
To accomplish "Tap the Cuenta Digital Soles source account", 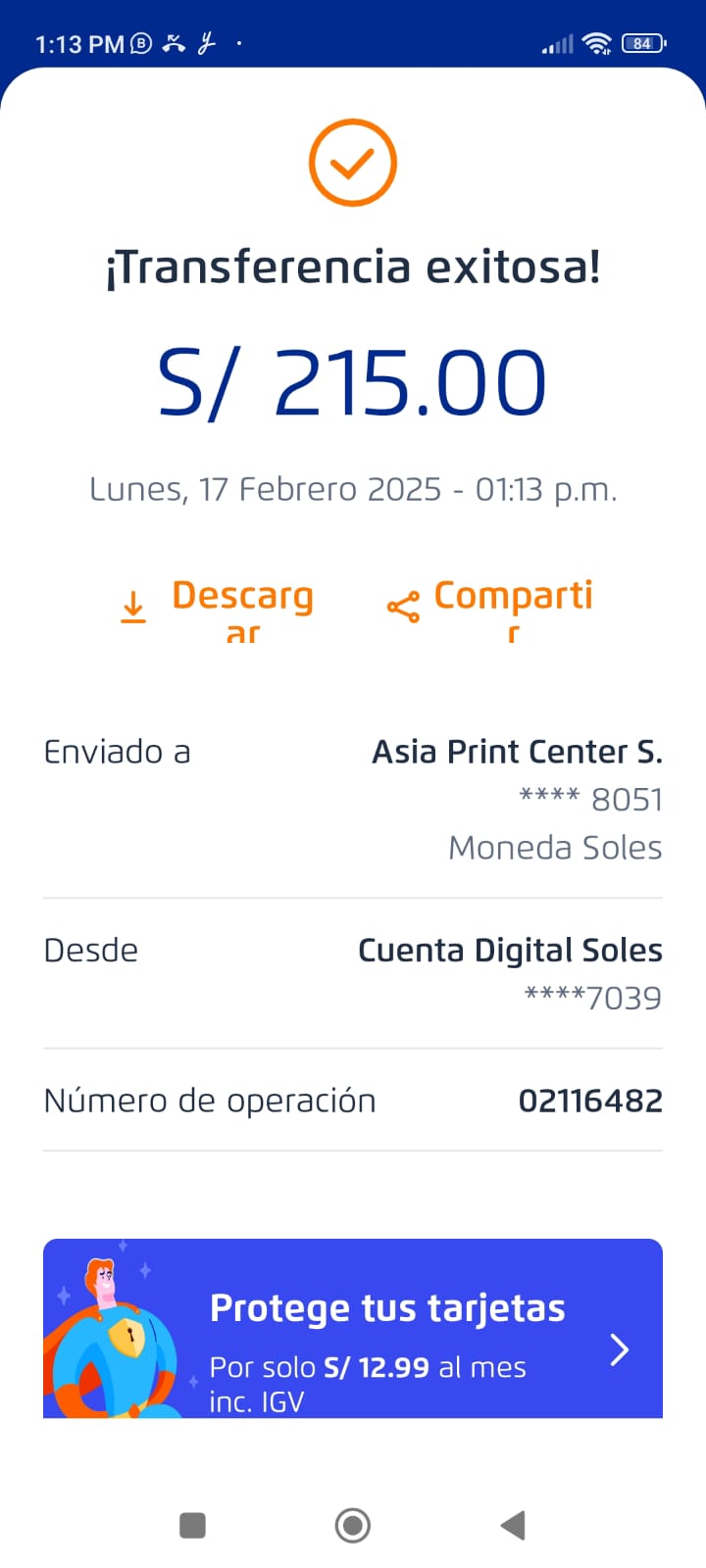I will 510,951.
